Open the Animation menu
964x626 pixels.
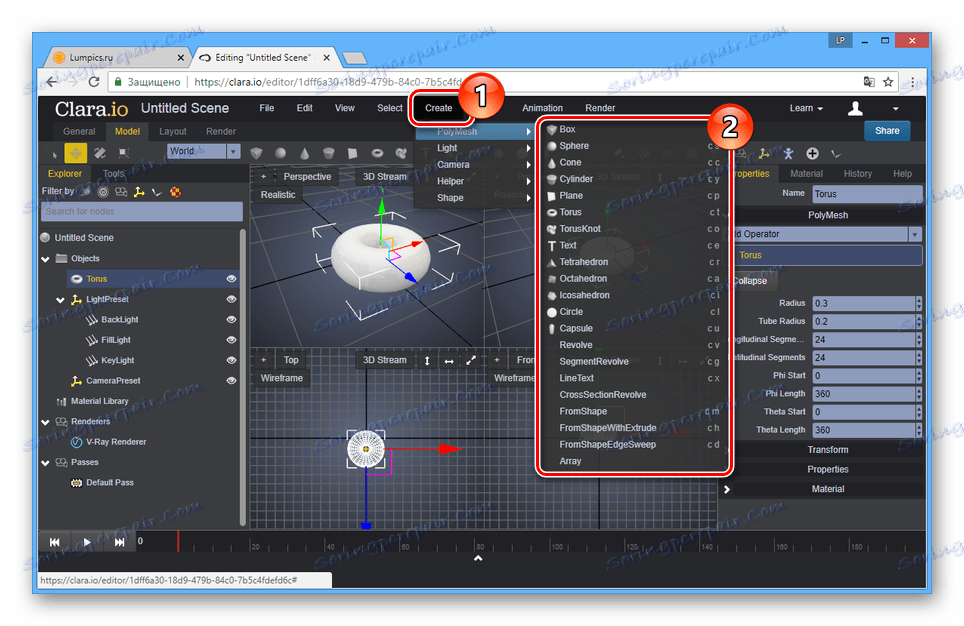[542, 108]
